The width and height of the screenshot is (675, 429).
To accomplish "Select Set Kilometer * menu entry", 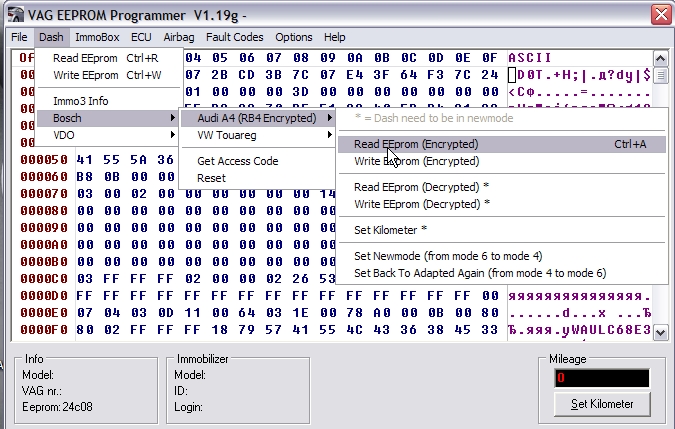I will click(x=502, y=230).
